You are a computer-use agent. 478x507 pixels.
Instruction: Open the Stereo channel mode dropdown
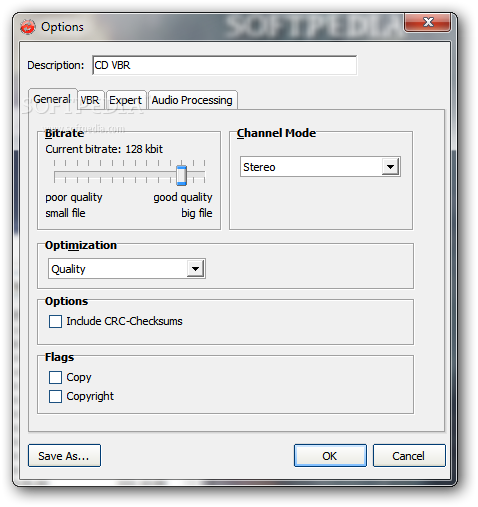point(320,167)
